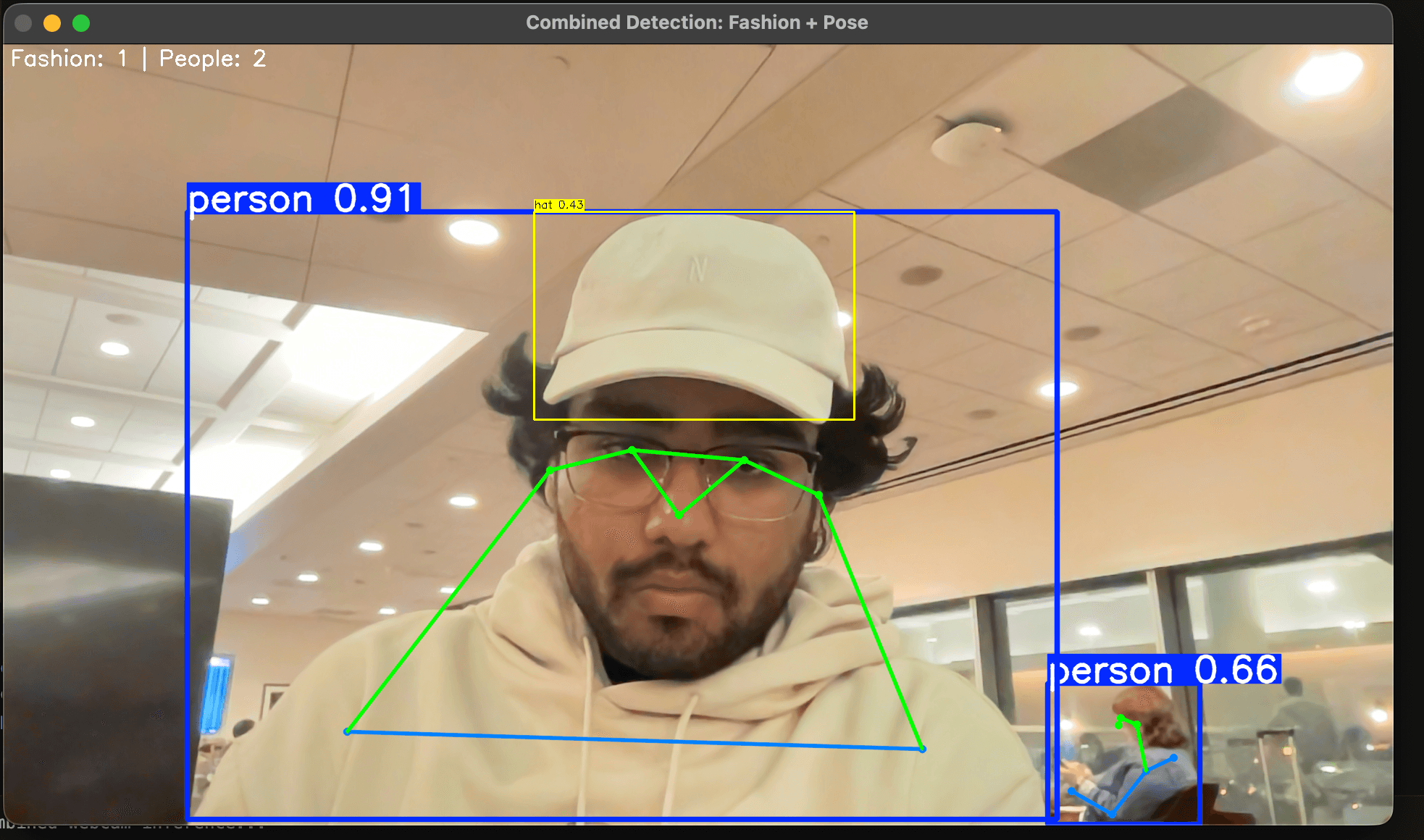
Task: Click the nose keypoint on the large face
Action: pyautogui.click(x=679, y=515)
